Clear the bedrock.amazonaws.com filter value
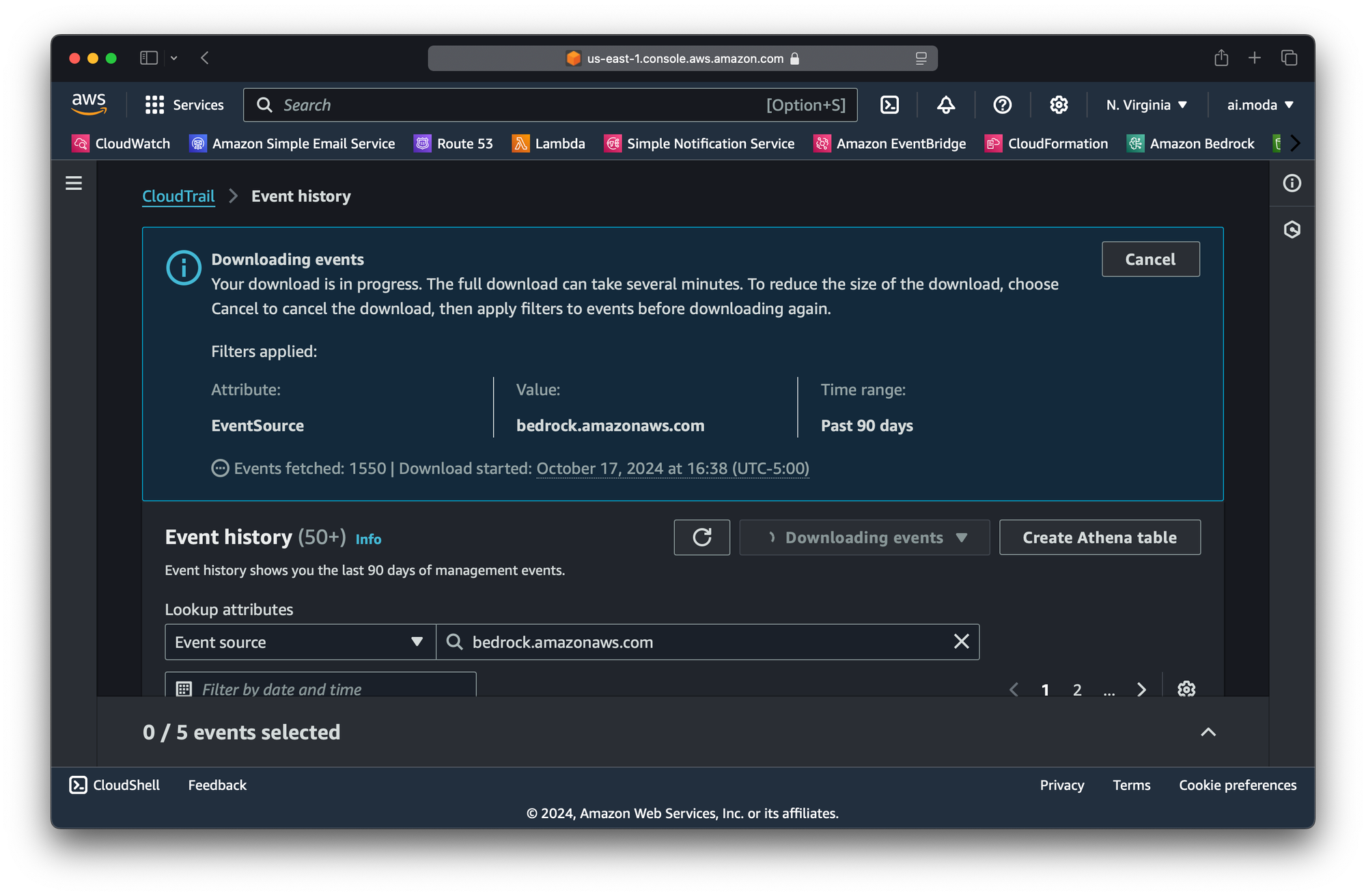This screenshot has height=896, width=1366. tap(961, 641)
